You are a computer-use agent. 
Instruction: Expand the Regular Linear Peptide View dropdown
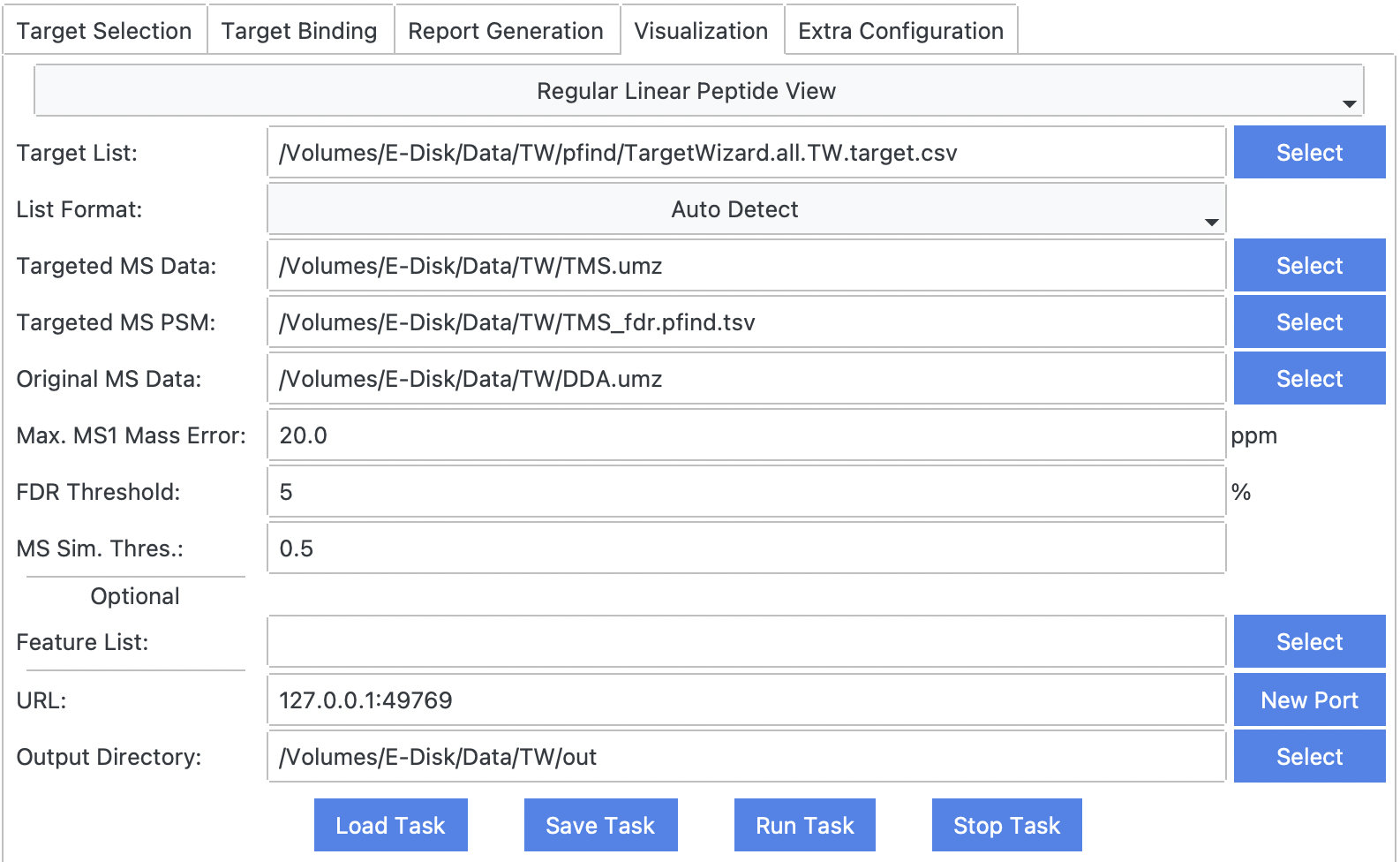click(698, 91)
